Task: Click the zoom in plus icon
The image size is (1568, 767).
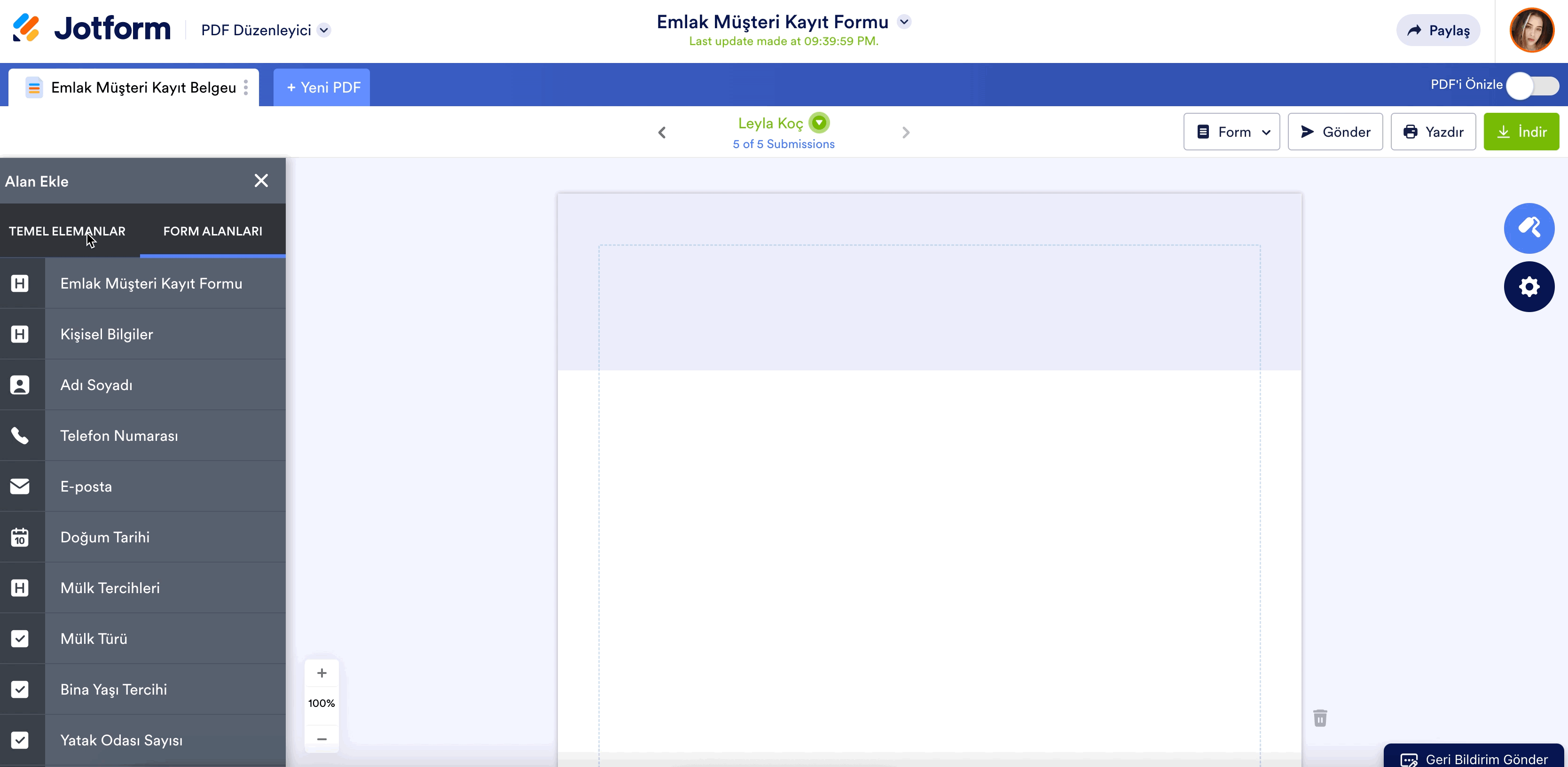Action: (322, 673)
